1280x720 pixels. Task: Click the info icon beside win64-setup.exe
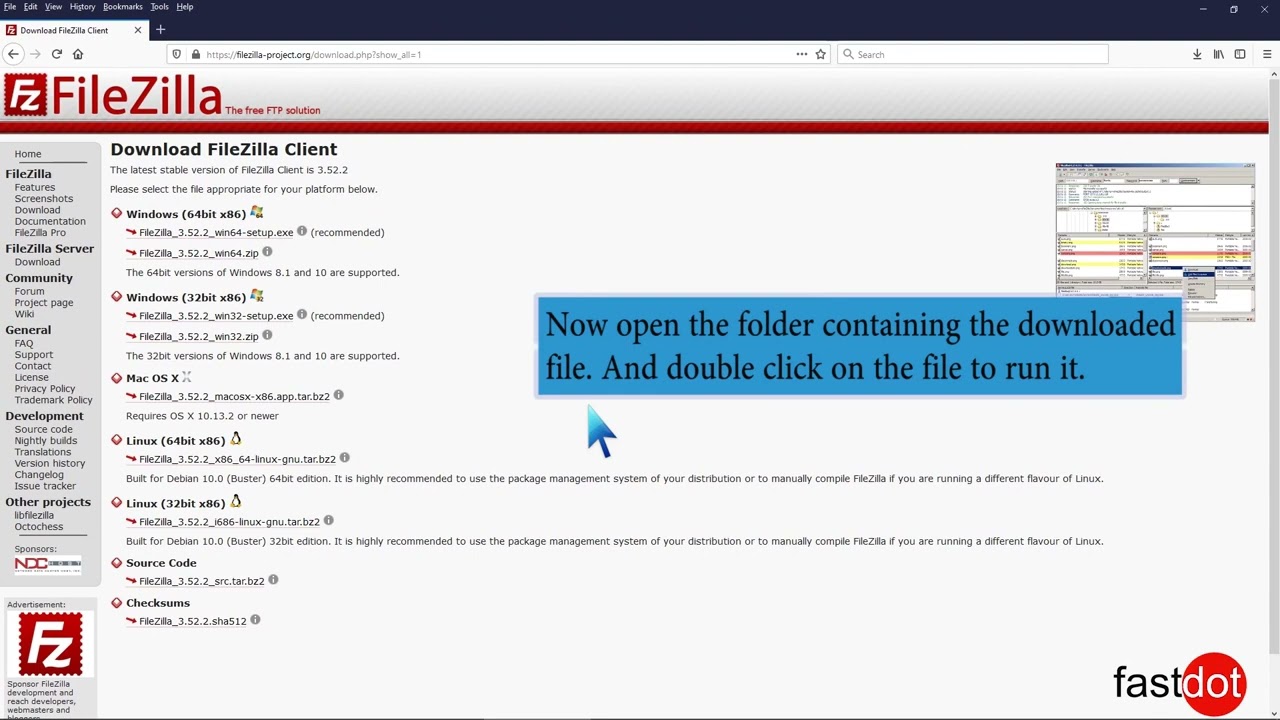click(x=302, y=232)
